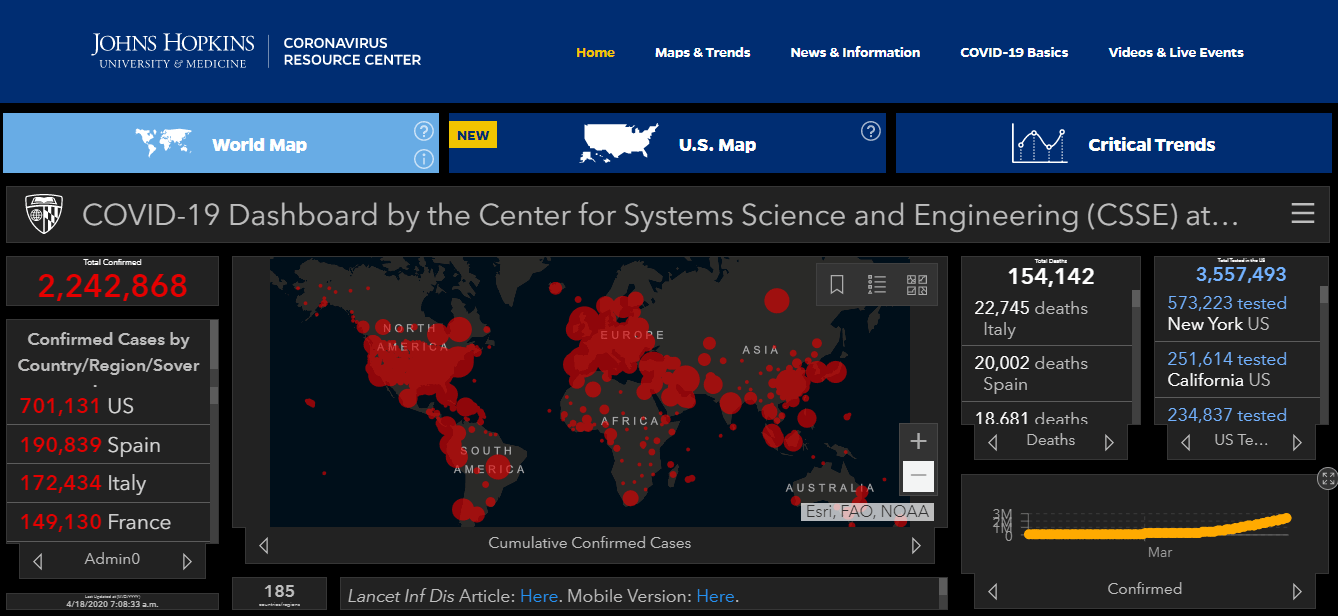Open the Maps & Trends menu

pyautogui.click(x=702, y=52)
